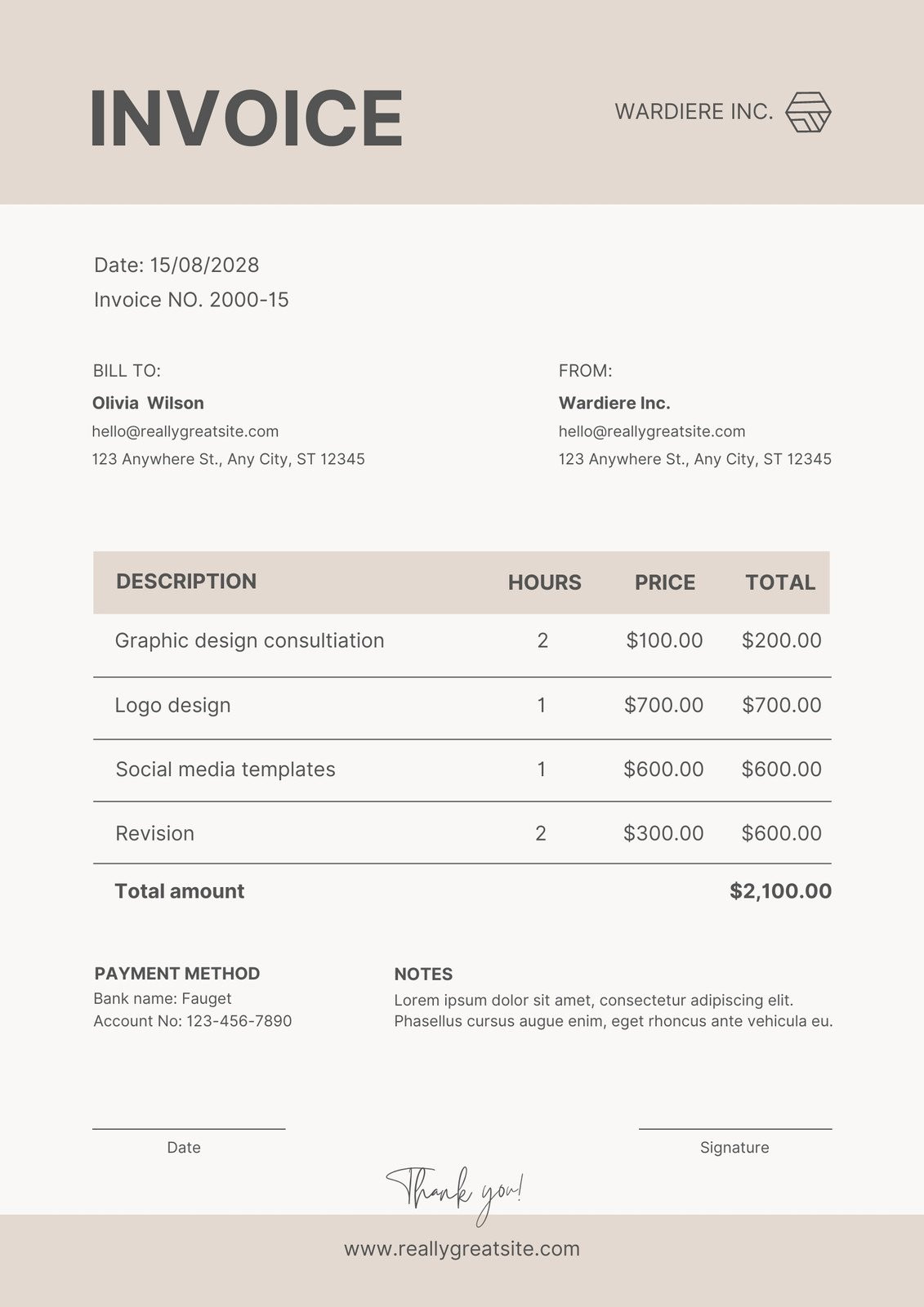Click the Social media templates line item
Image resolution: width=924 pixels, height=1307 pixels.
point(225,769)
